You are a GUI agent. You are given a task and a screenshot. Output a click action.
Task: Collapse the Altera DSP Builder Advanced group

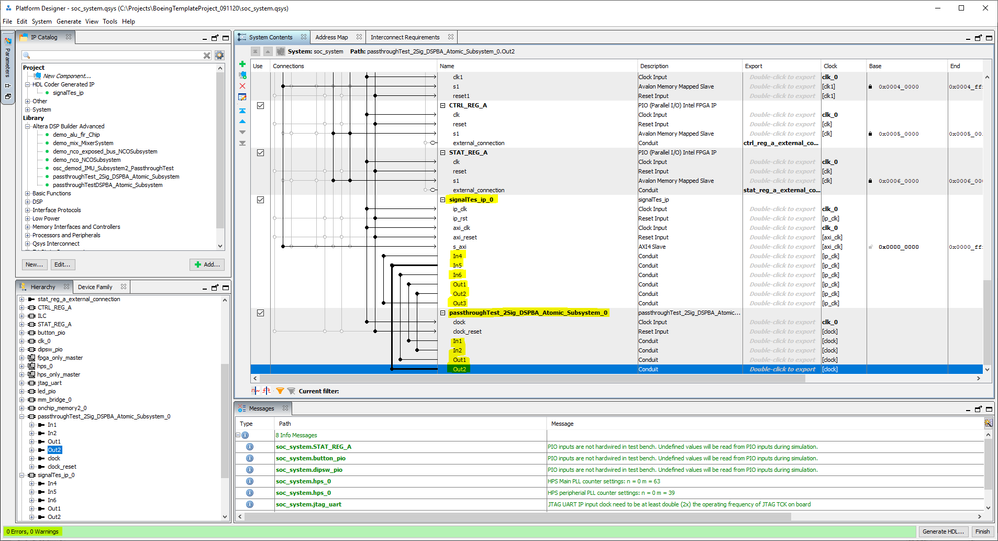[27, 126]
